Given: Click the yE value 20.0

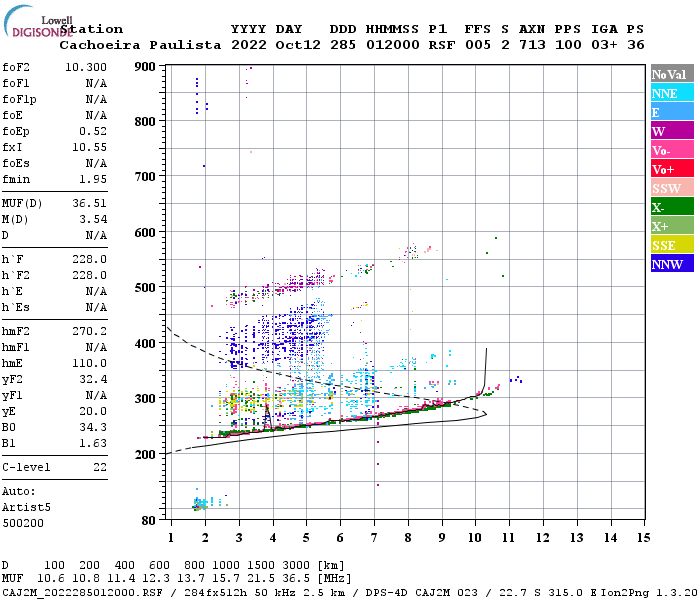Looking at the screenshot, I should coord(93,411).
